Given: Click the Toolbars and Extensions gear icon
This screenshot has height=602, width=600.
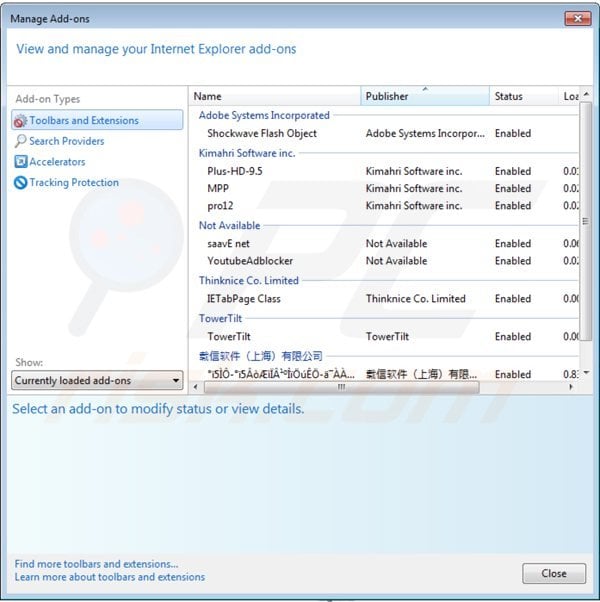Looking at the screenshot, I should click(20, 121).
